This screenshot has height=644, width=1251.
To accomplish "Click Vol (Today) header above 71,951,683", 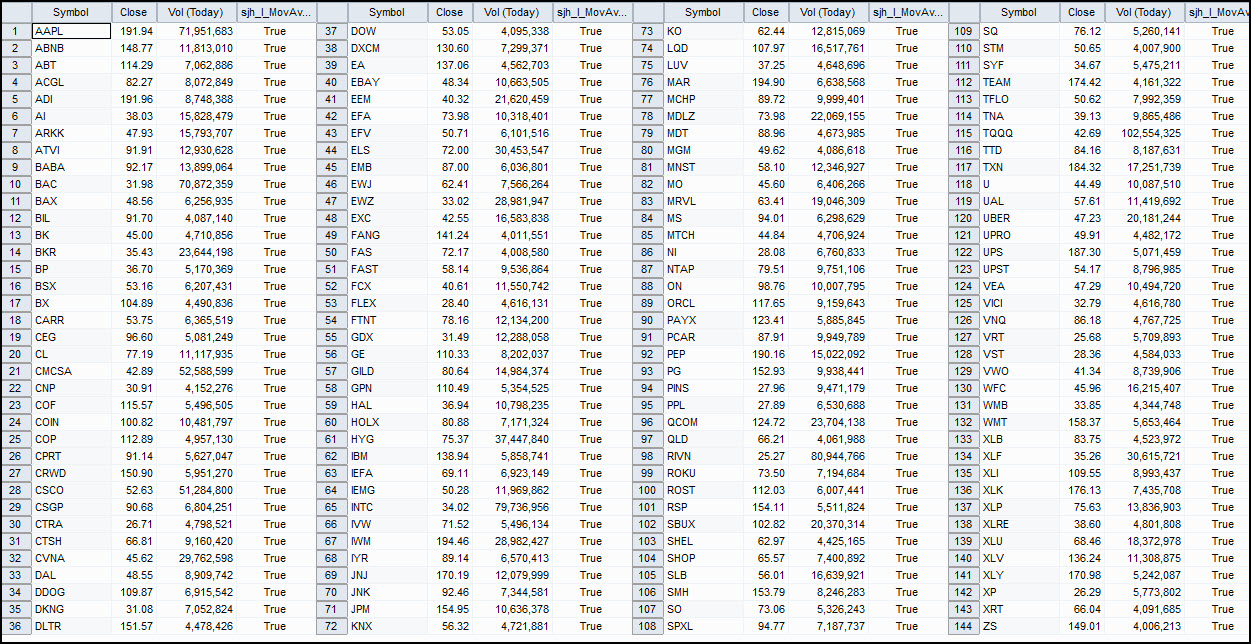I will click(196, 13).
